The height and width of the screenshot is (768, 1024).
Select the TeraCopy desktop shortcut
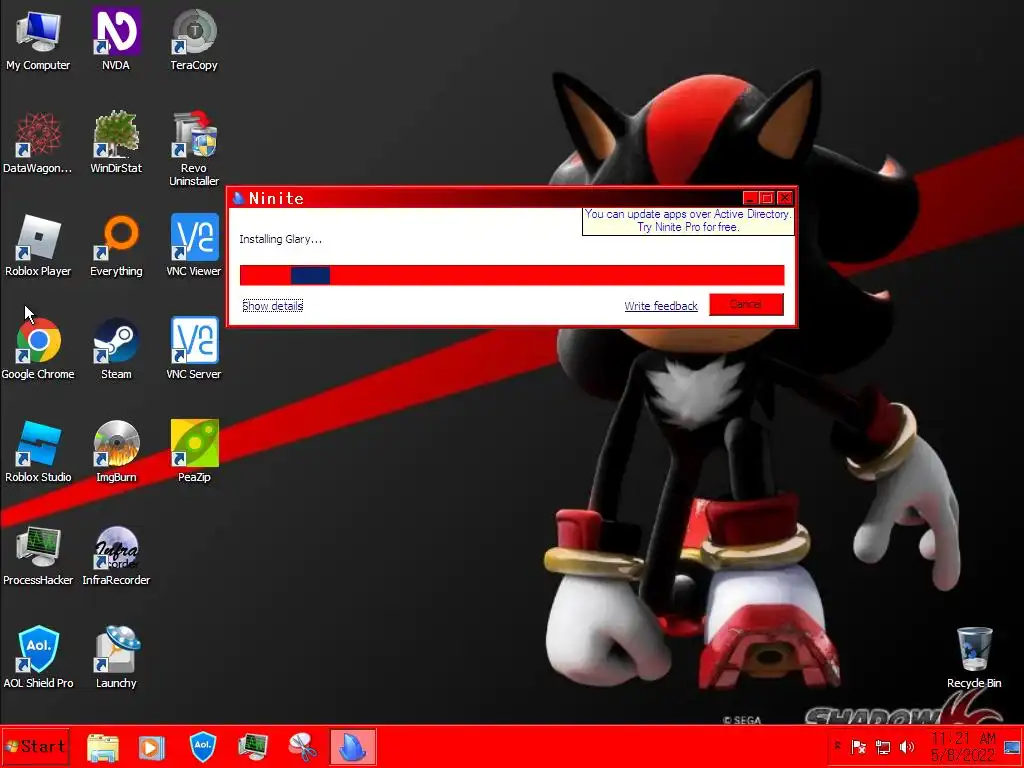click(x=194, y=39)
